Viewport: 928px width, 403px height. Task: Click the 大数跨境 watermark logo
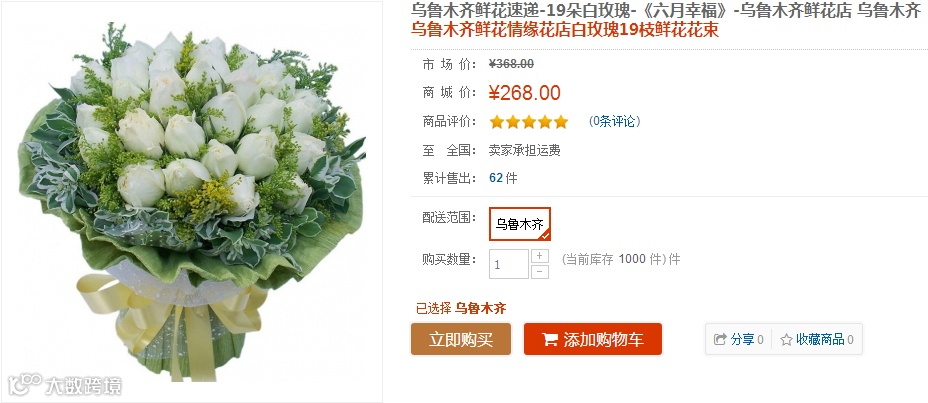65,386
